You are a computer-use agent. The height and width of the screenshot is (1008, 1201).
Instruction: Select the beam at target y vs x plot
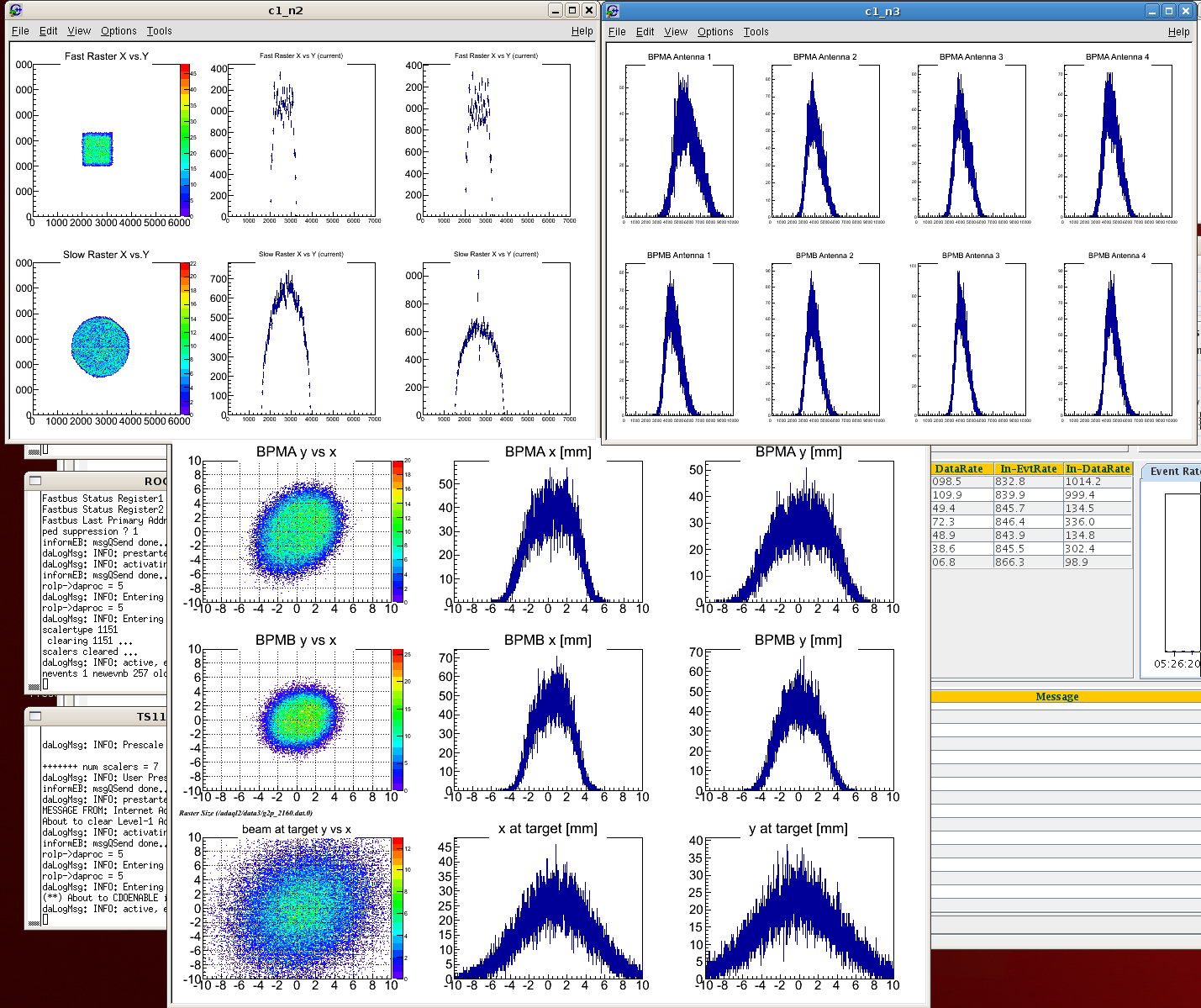click(297, 908)
